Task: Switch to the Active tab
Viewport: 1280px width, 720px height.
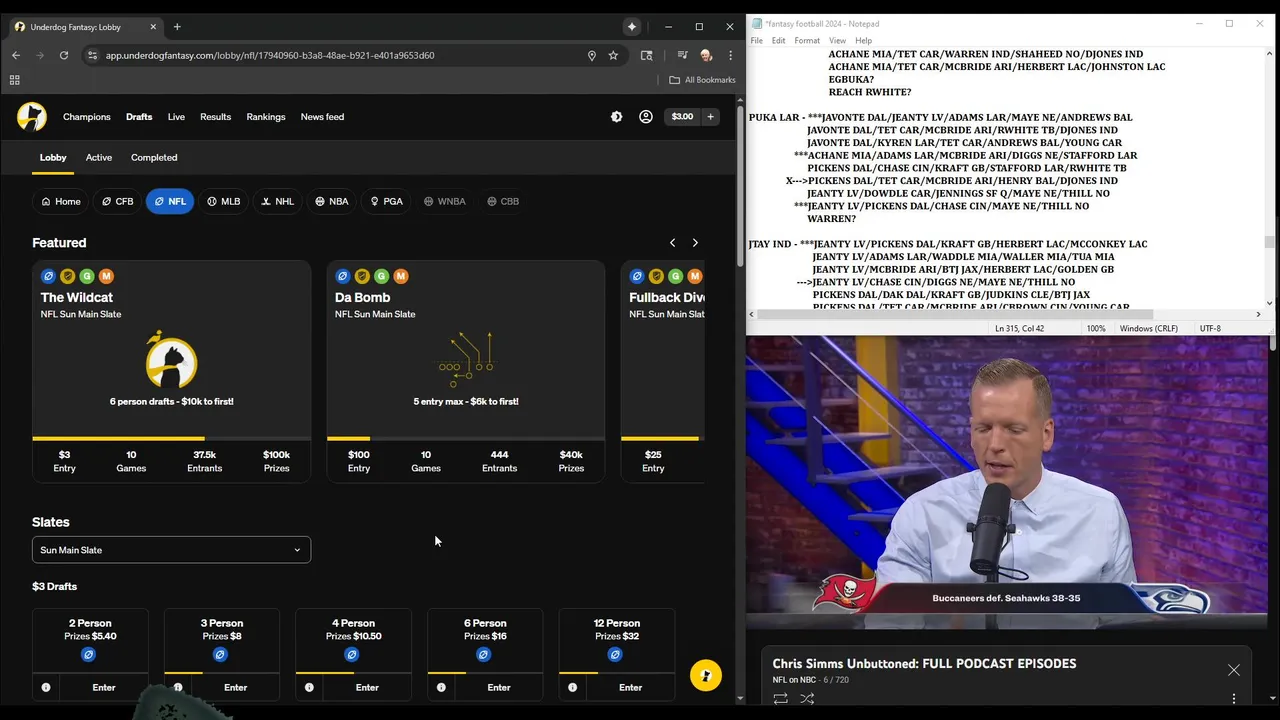Action: click(99, 157)
